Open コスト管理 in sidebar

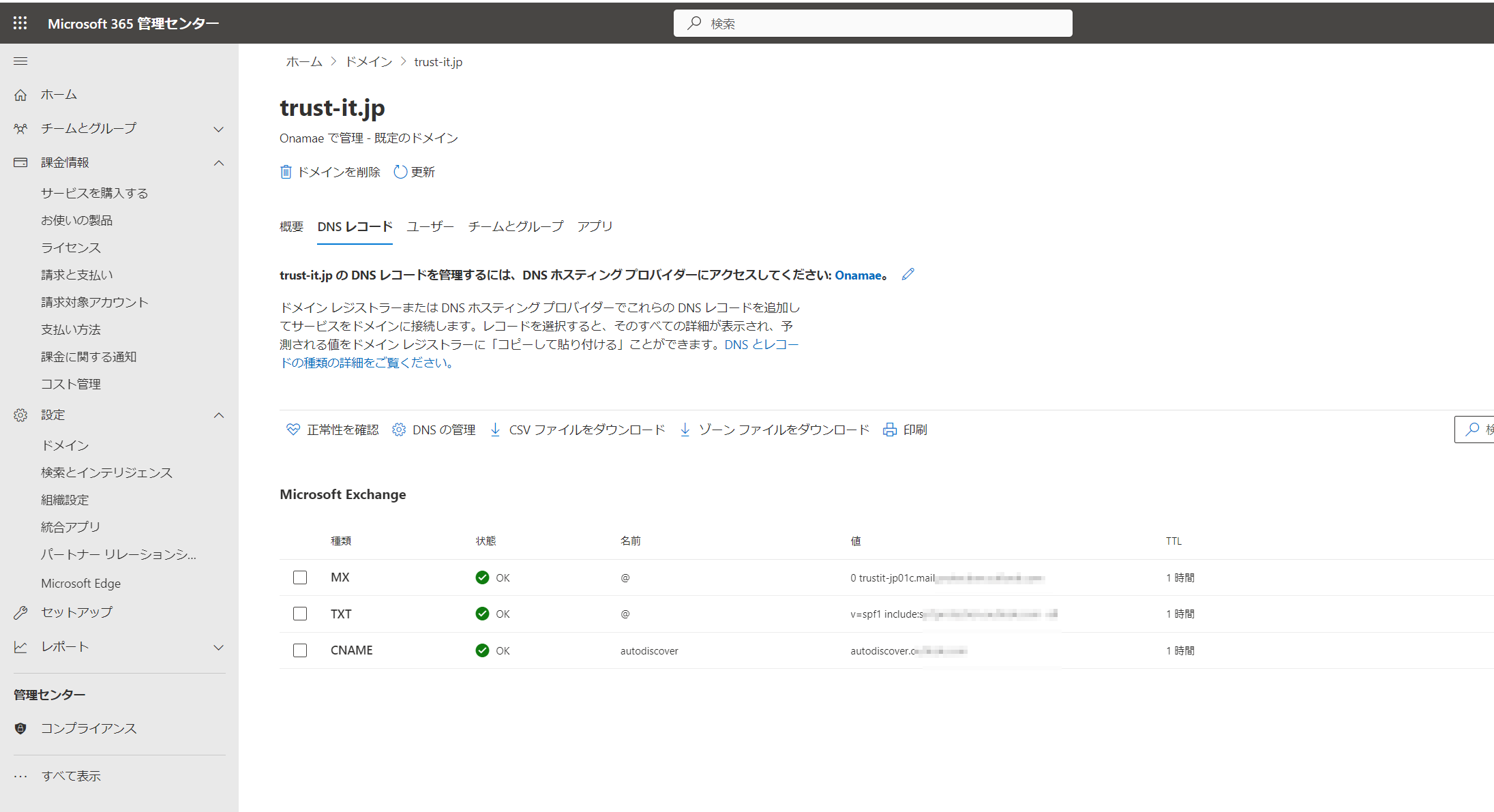[71, 384]
